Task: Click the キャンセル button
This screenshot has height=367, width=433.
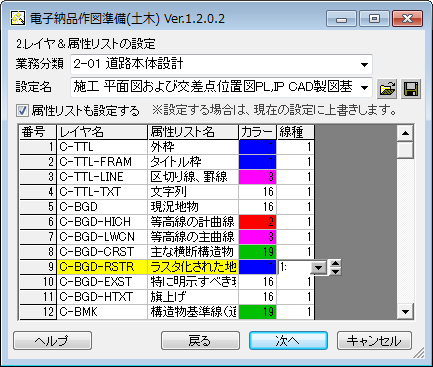Action: pyautogui.click(x=374, y=341)
